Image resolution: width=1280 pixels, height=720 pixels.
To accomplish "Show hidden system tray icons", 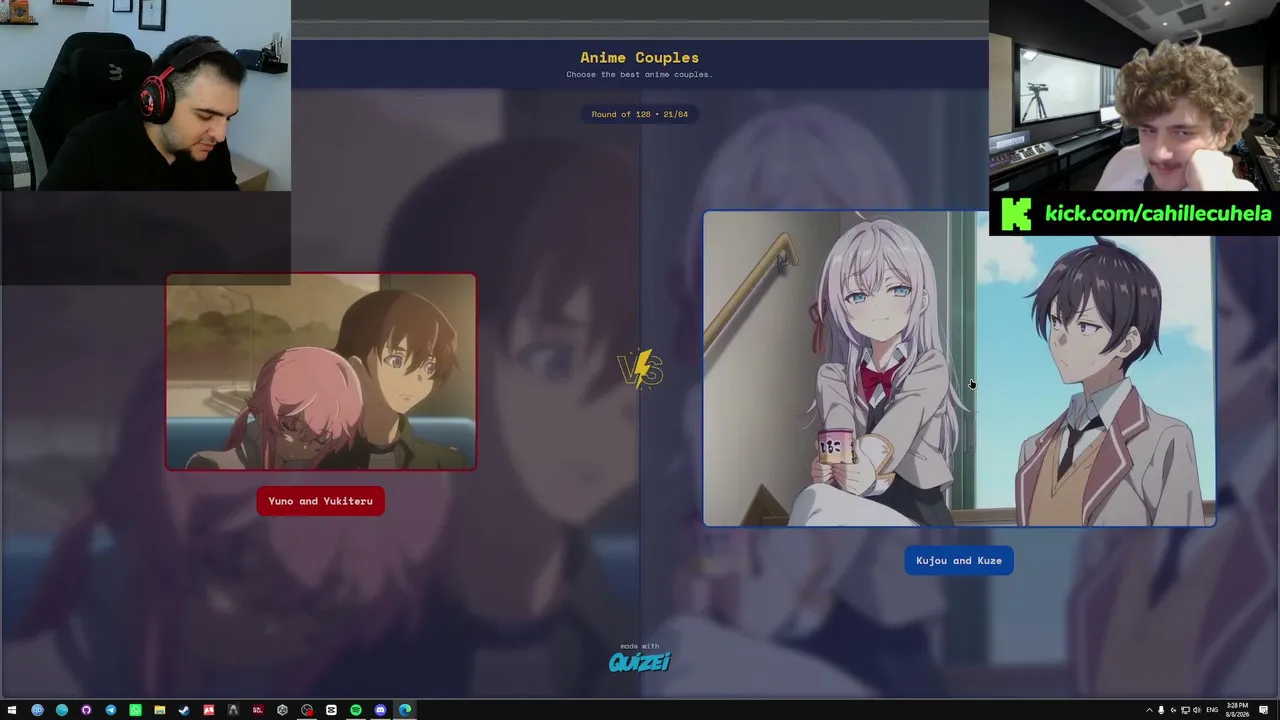I will click(x=1149, y=710).
